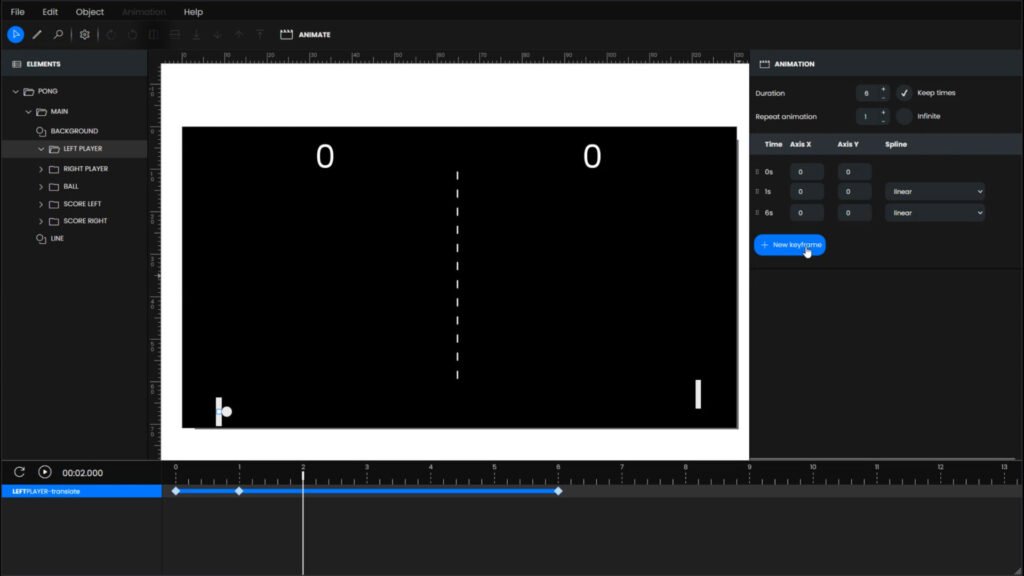
Task: Select the LINE shape element
Action: (x=57, y=239)
